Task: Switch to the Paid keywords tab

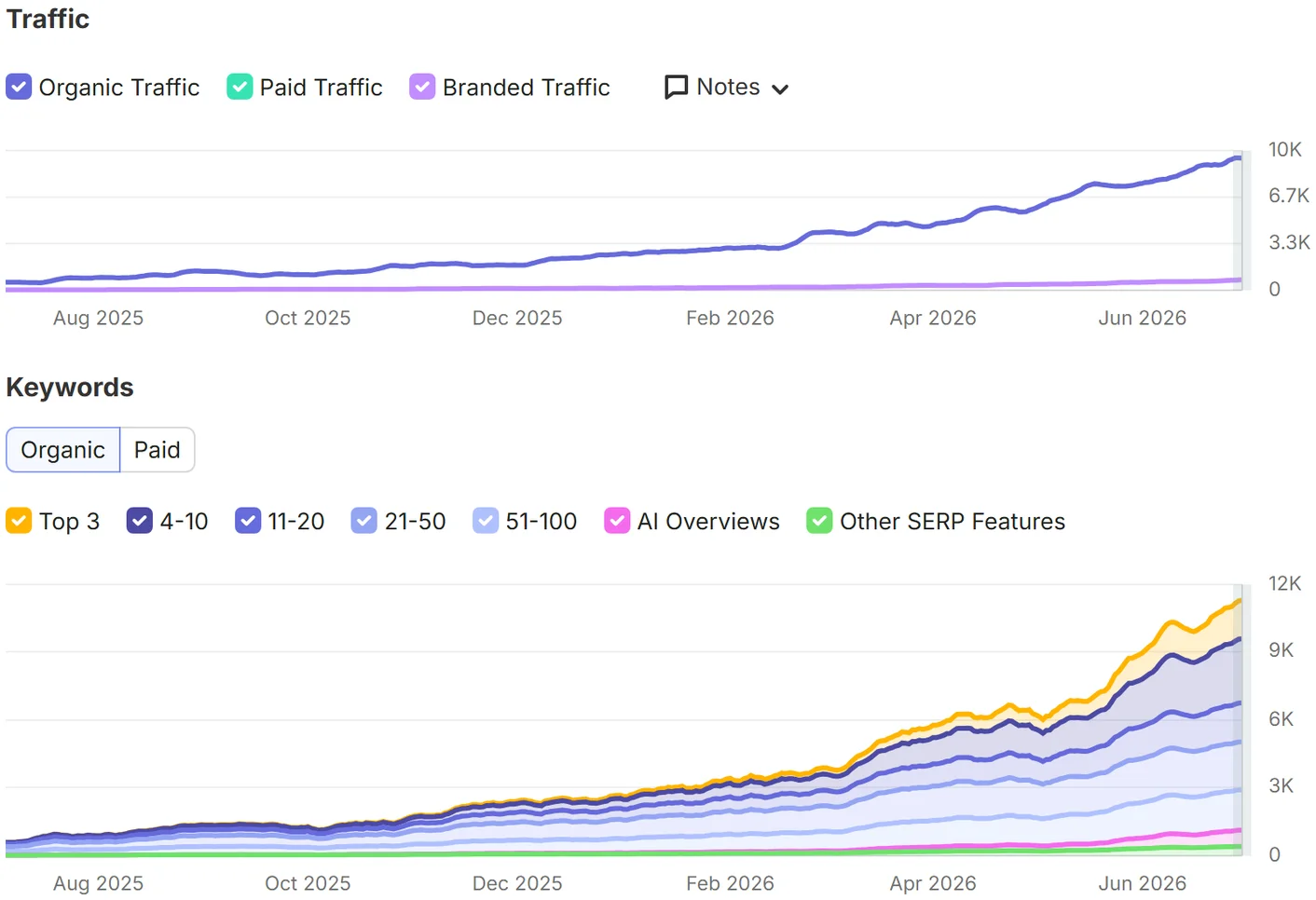Action: click(157, 450)
